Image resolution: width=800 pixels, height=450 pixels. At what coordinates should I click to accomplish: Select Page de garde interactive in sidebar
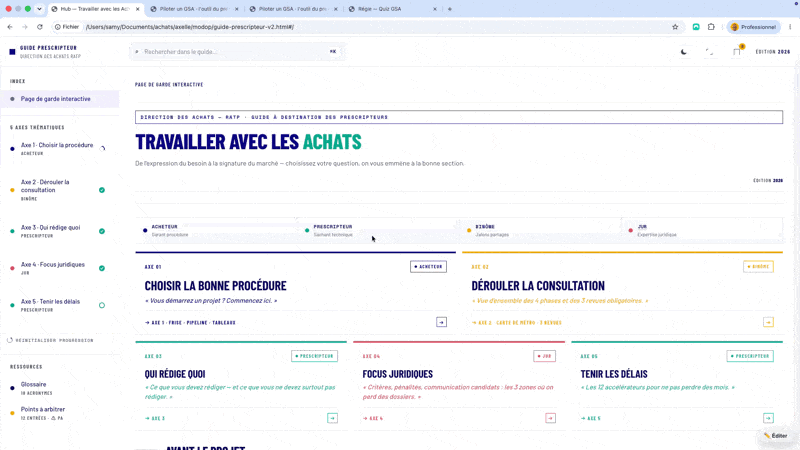(x=60, y=99)
